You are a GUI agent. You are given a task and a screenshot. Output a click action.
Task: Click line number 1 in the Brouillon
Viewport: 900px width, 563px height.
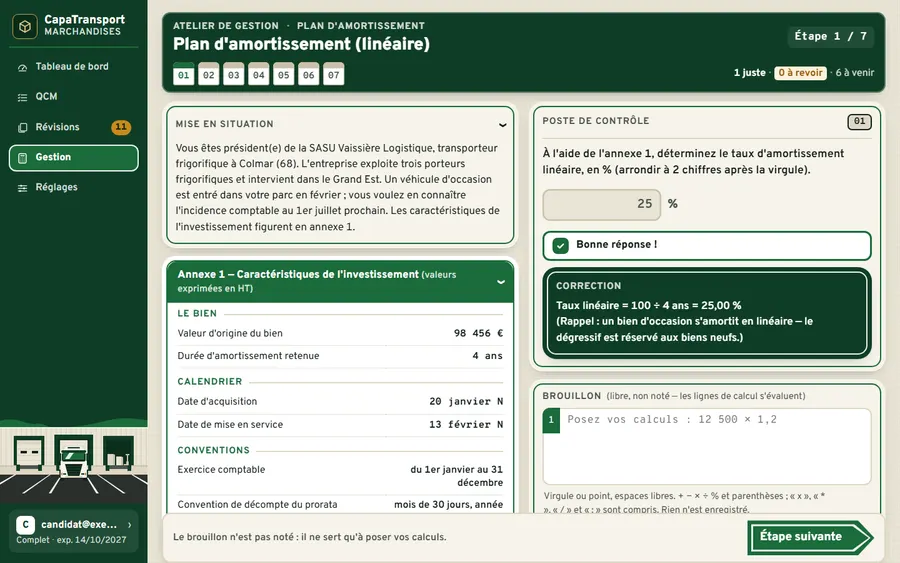[x=551, y=420]
